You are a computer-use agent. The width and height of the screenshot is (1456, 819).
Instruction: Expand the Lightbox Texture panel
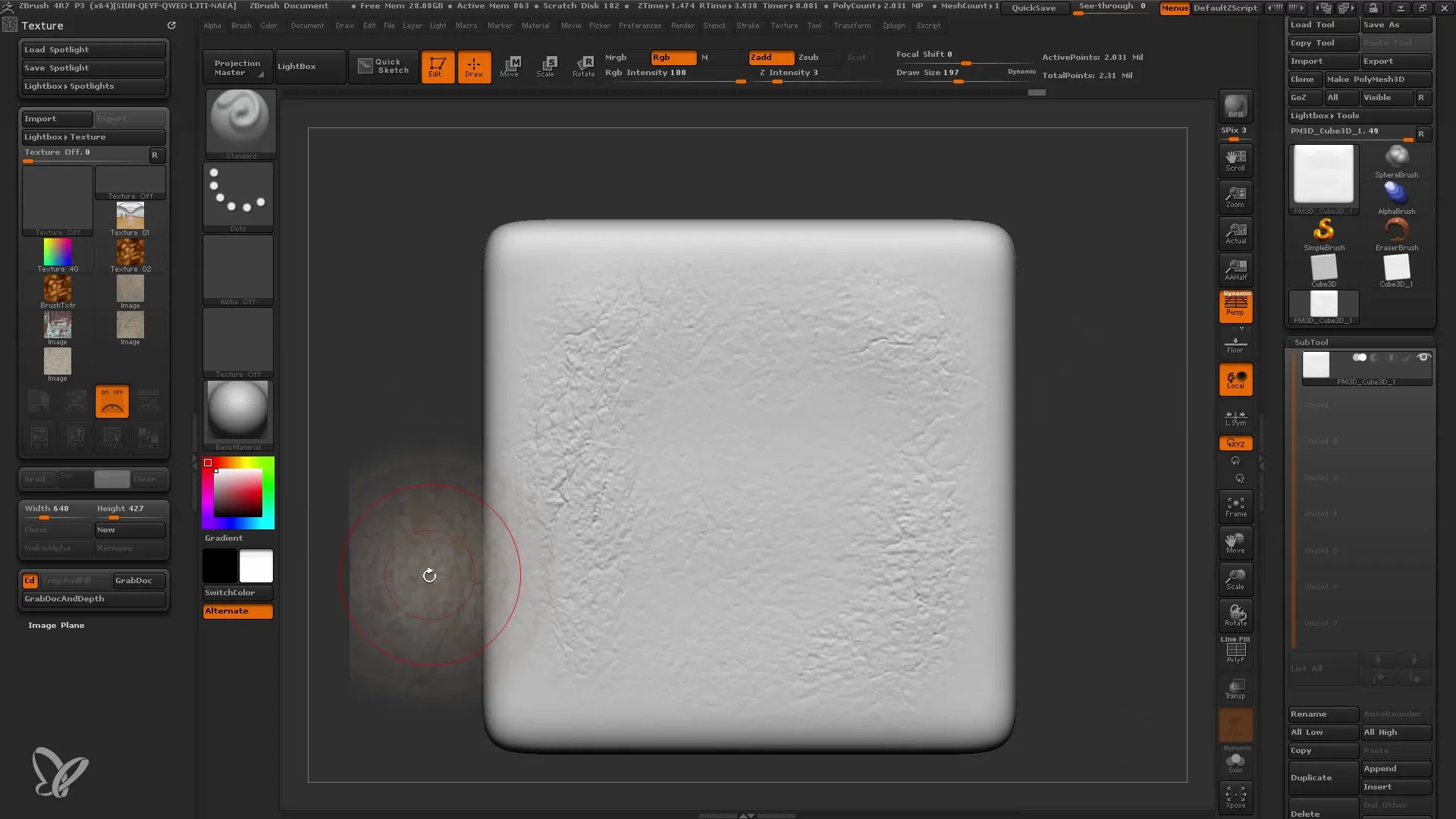[92, 136]
